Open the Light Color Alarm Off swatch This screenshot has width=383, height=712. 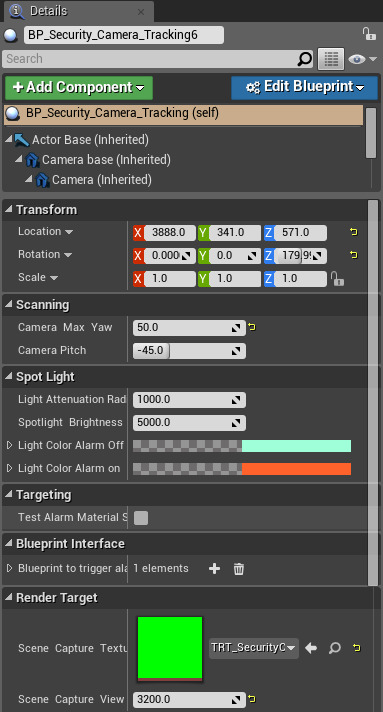pos(242,446)
